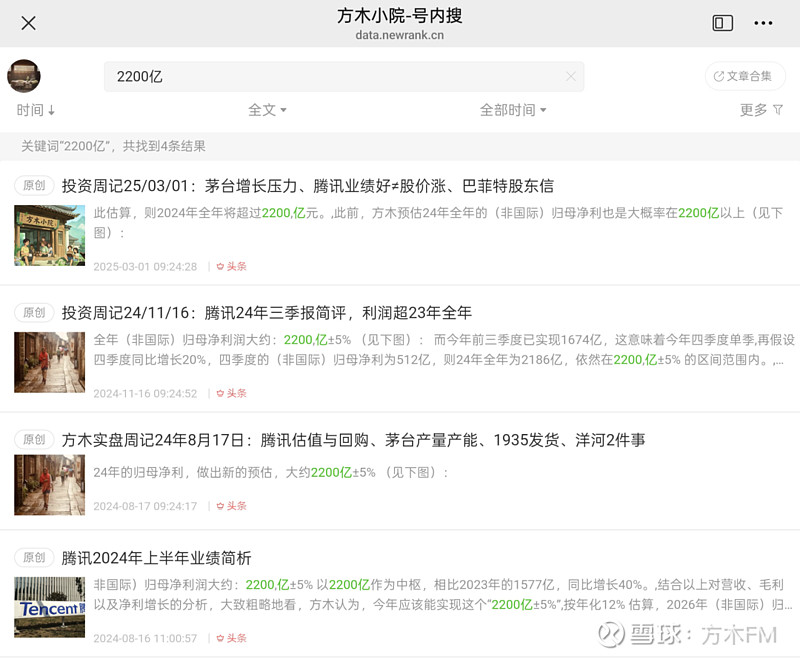Clear the "2200亿" keyword in search box
800x659 pixels.
click(570, 76)
